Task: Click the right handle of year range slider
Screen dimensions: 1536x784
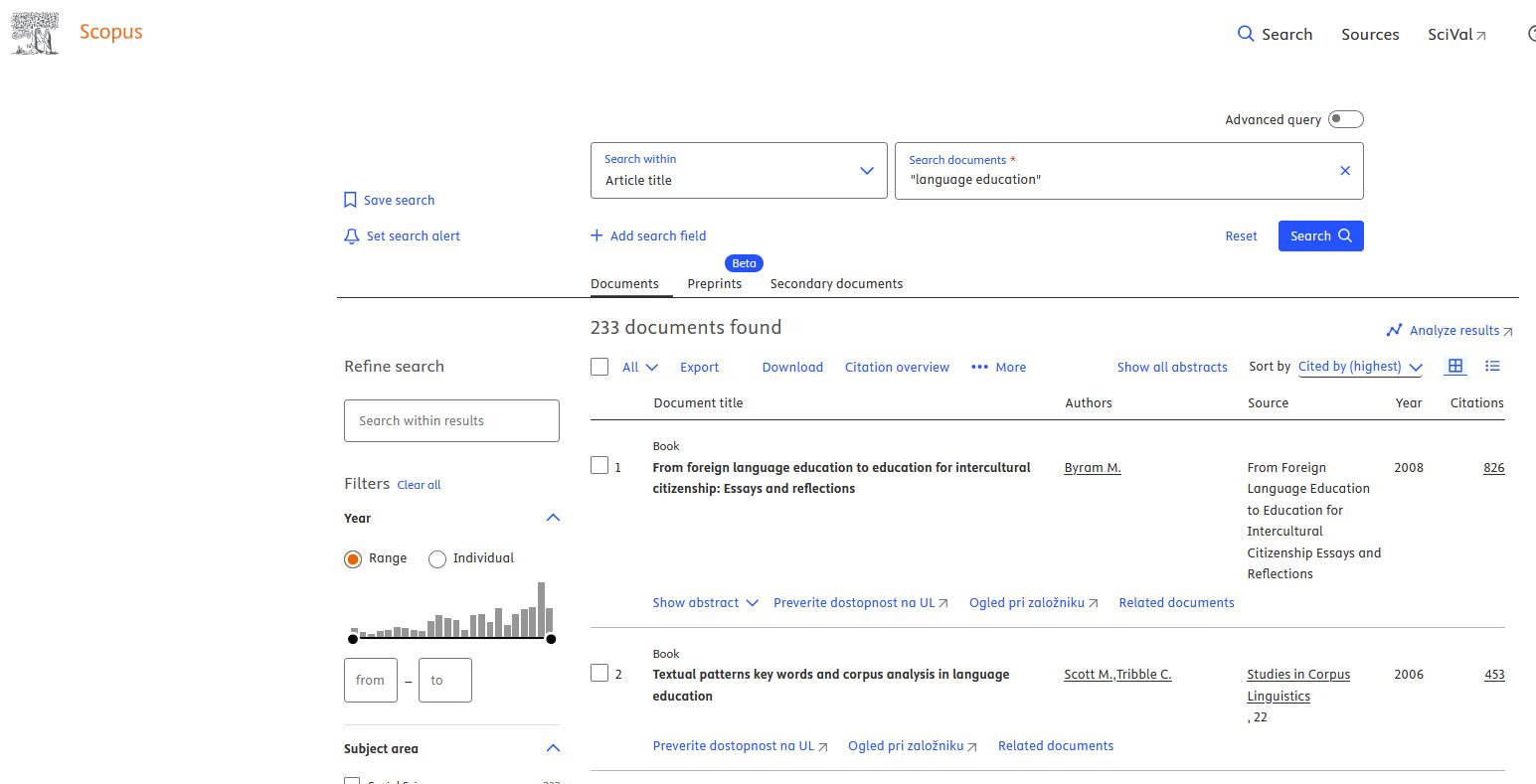Action: [x=552, y=639]
